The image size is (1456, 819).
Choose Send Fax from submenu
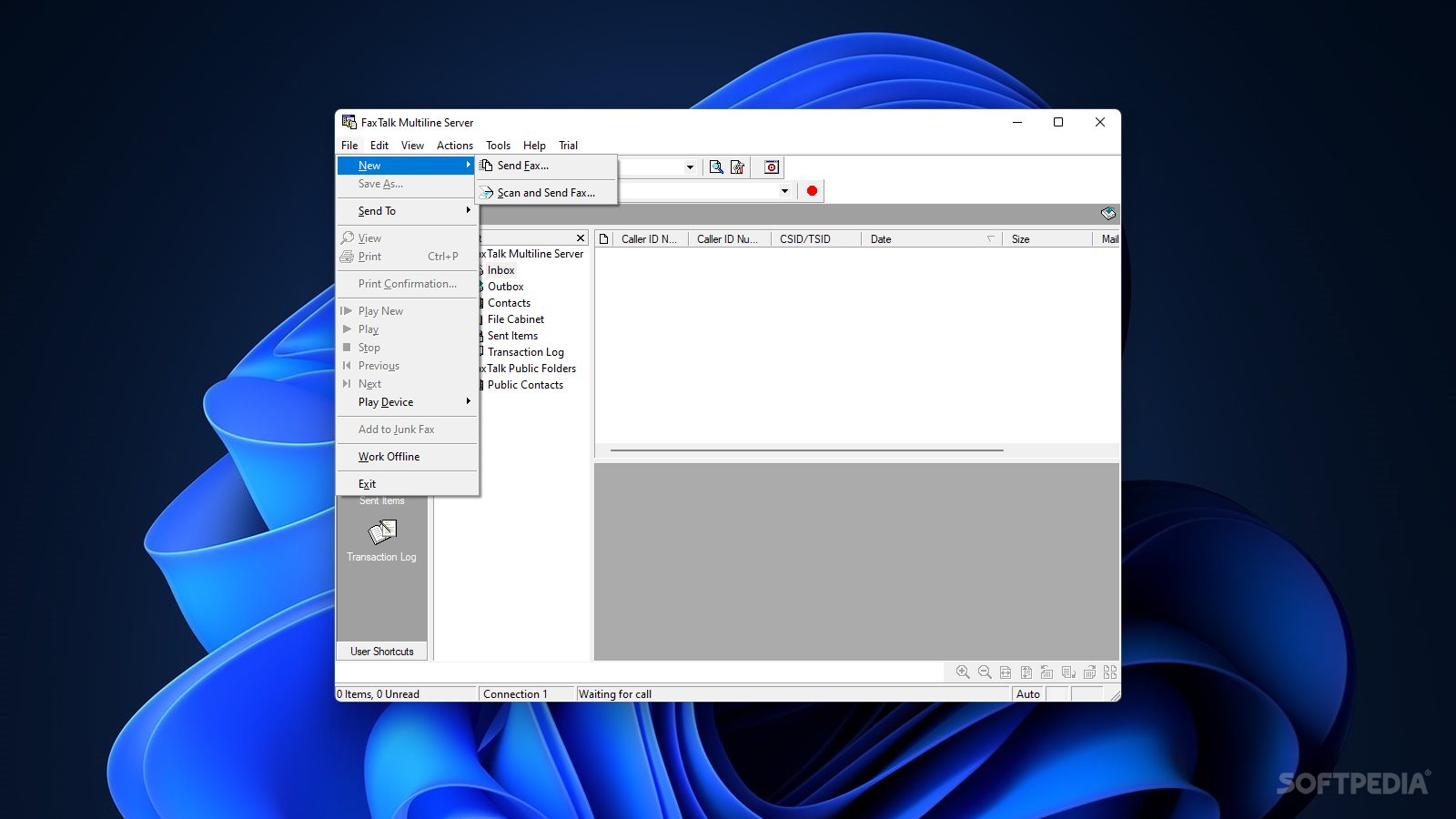coord(546,166)
